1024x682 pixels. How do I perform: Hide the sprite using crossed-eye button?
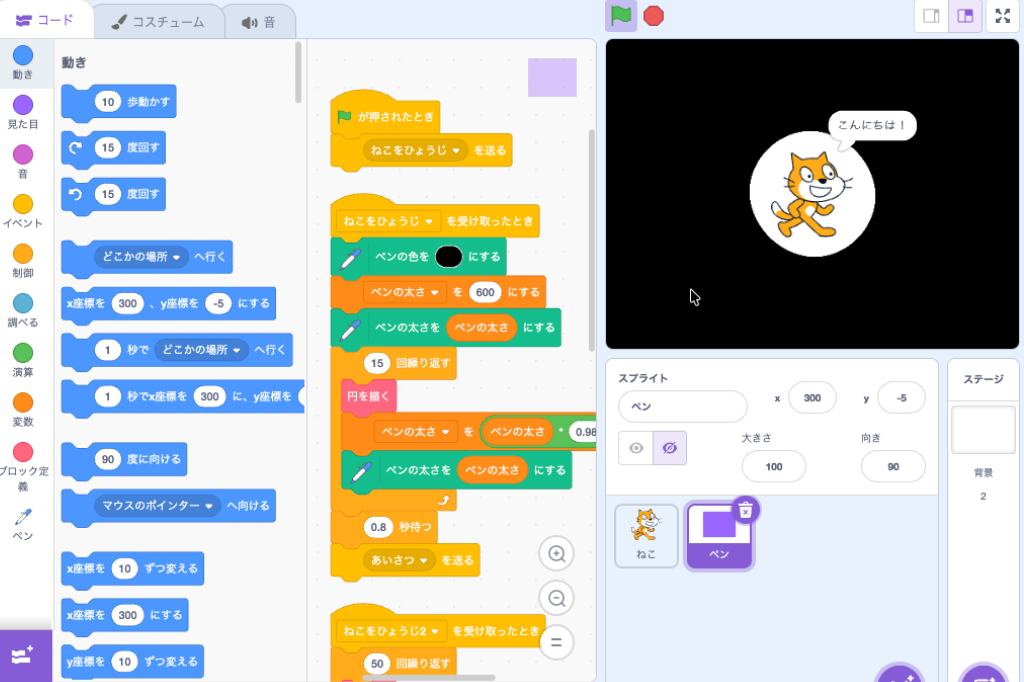click(x=669, y=449)
